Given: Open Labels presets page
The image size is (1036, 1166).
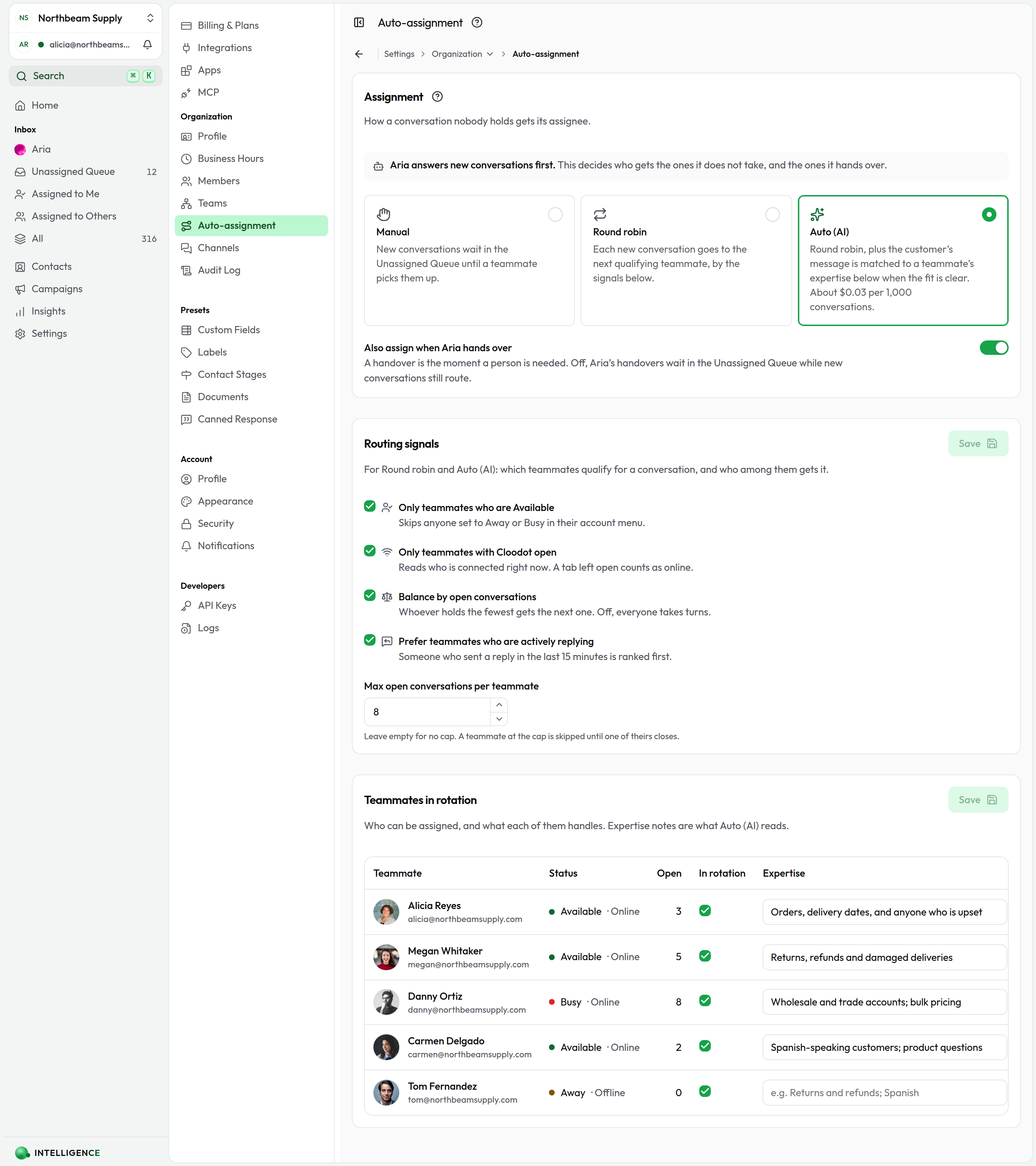Looking at the screenshot, I should (251, 352).
